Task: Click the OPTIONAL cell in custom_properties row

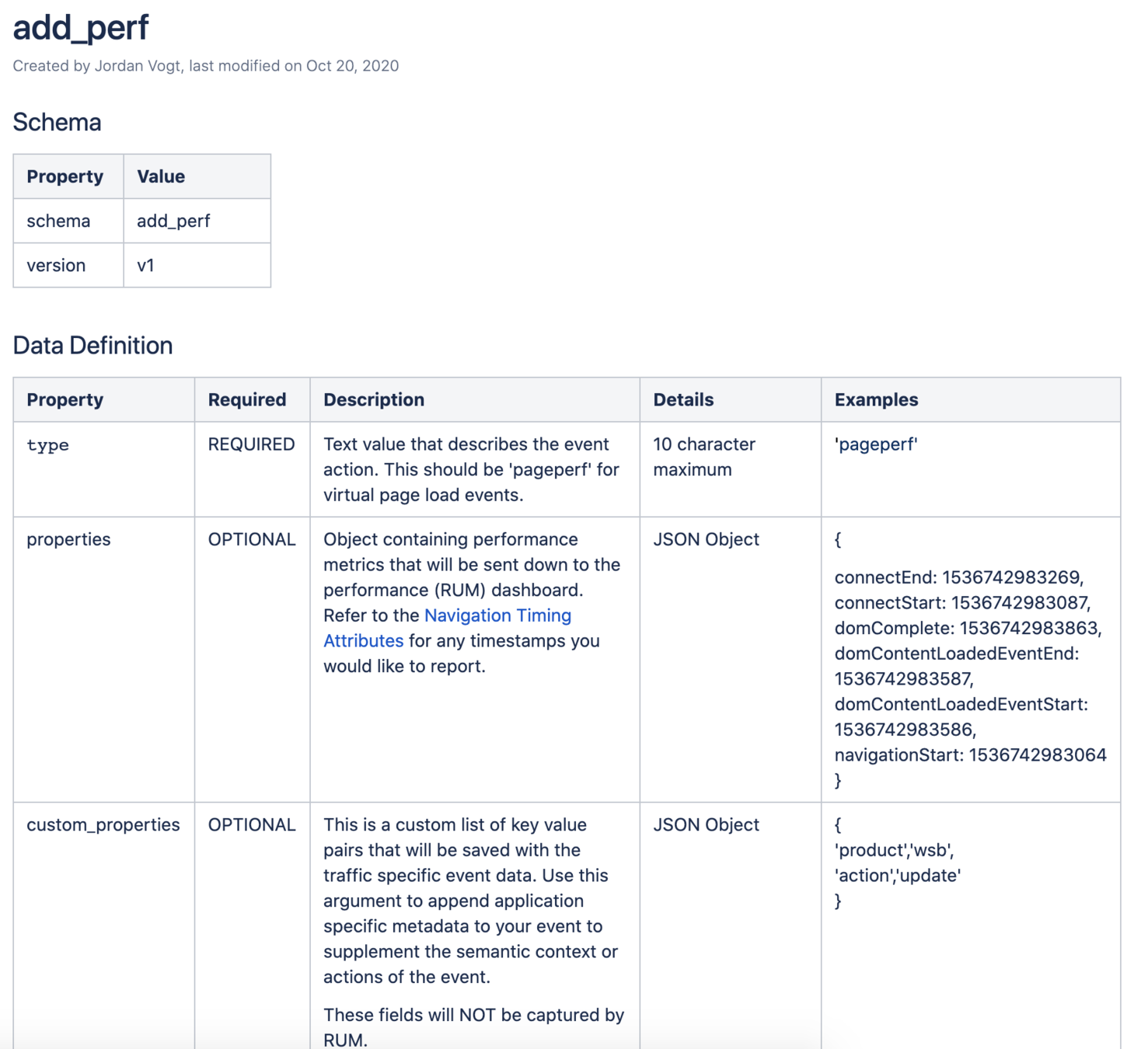Action: coord(253,925)
